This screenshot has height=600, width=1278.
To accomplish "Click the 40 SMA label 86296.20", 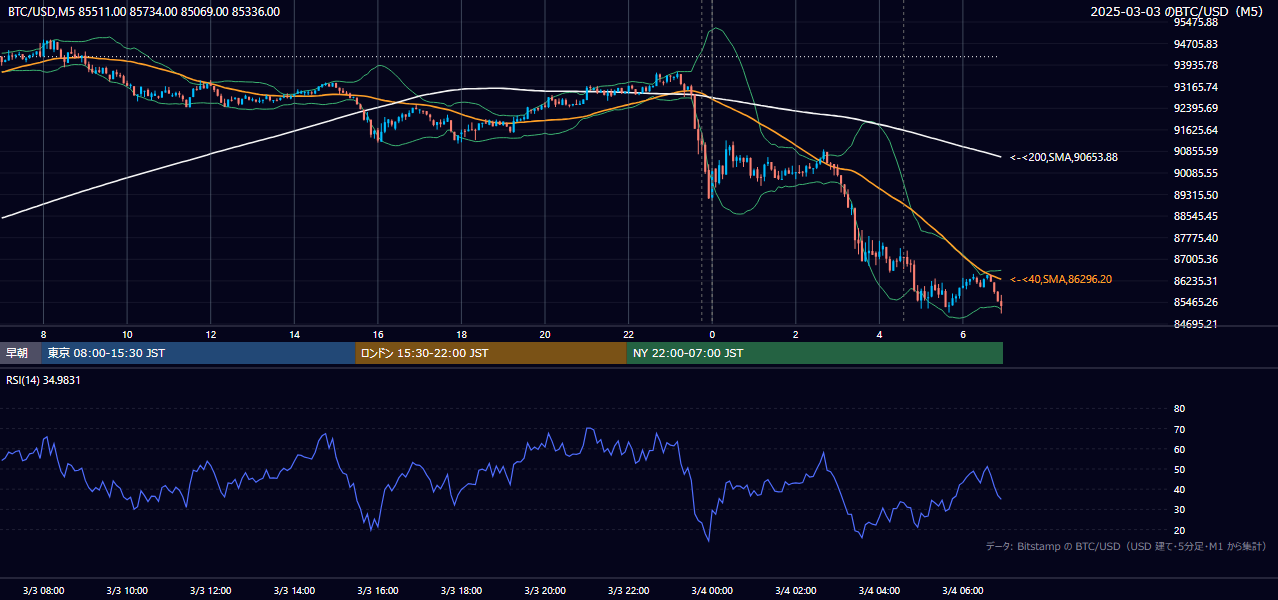I will click(x=1061, y=279).
